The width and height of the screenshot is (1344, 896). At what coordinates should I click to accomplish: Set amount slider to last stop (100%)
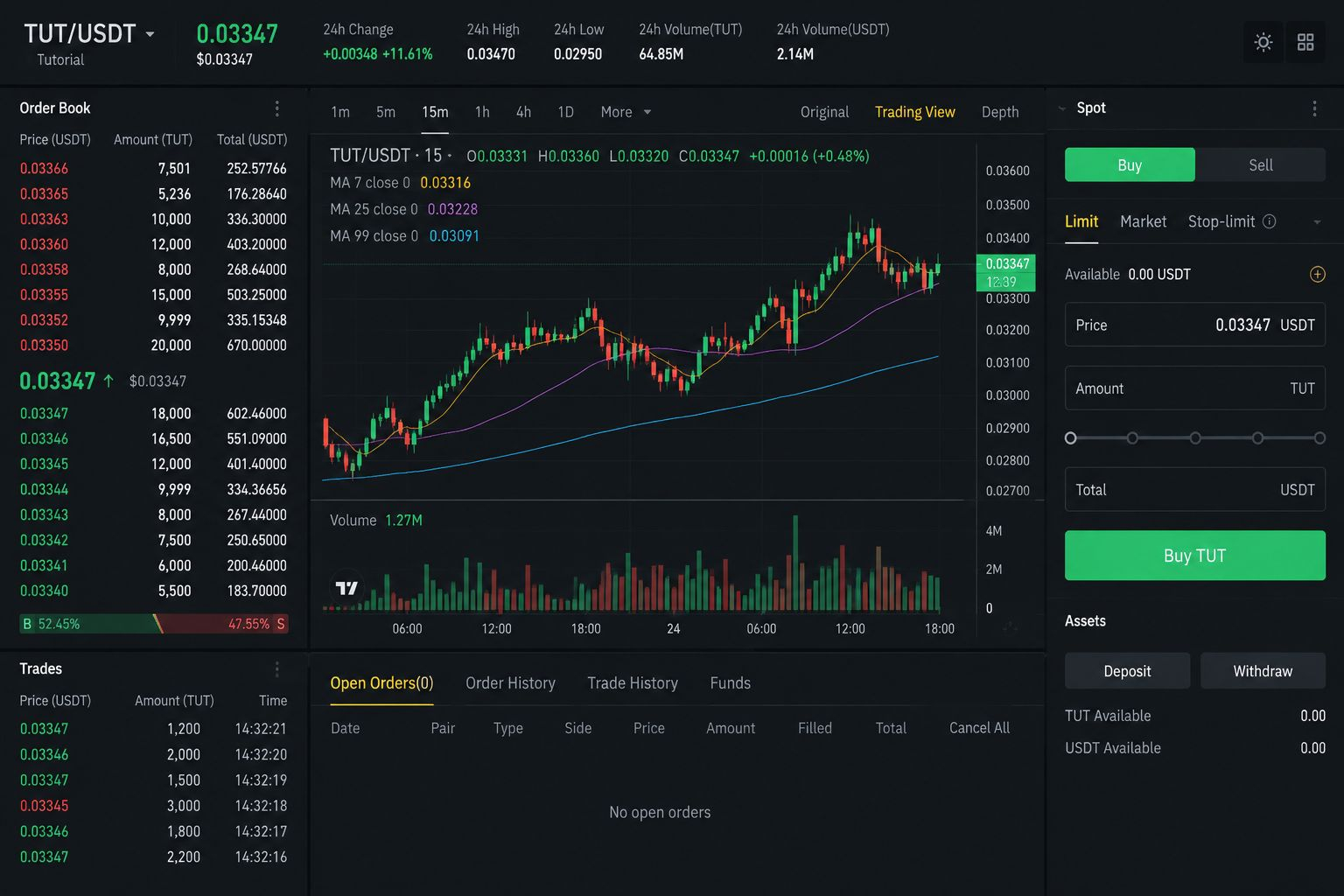coord(1319,438)
